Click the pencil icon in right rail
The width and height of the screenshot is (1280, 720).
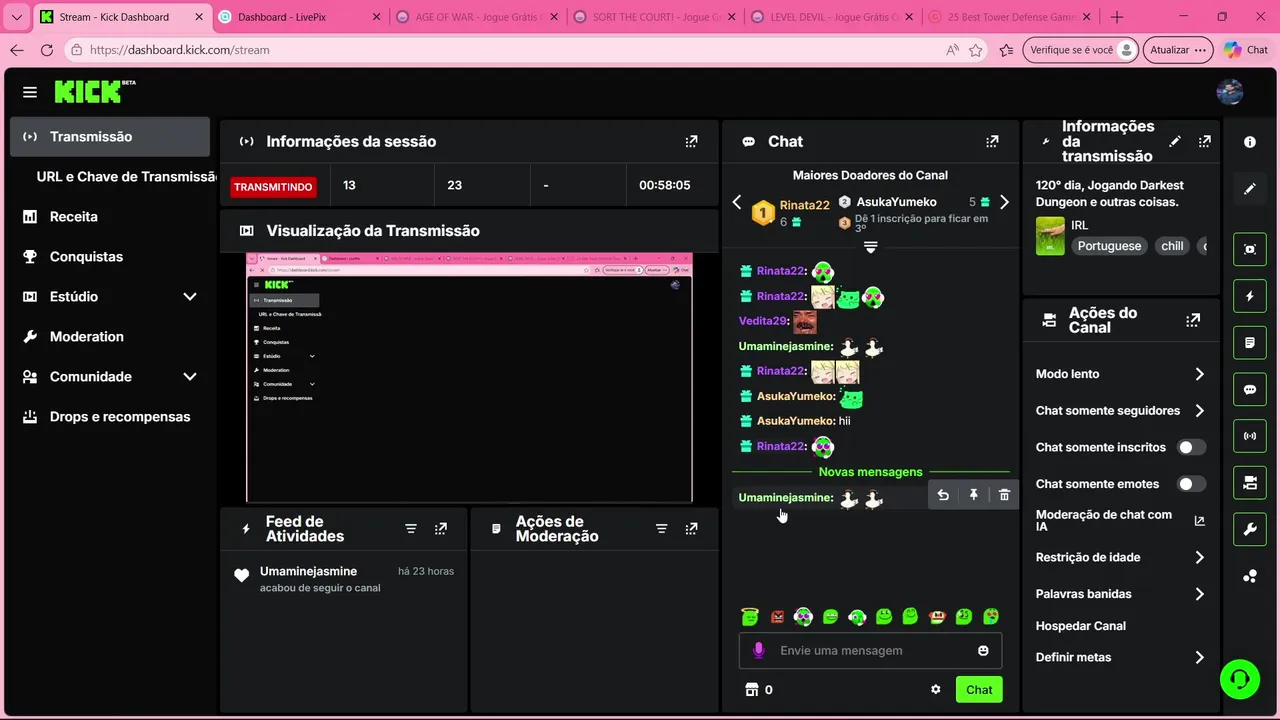click(x=1250, y=189)
